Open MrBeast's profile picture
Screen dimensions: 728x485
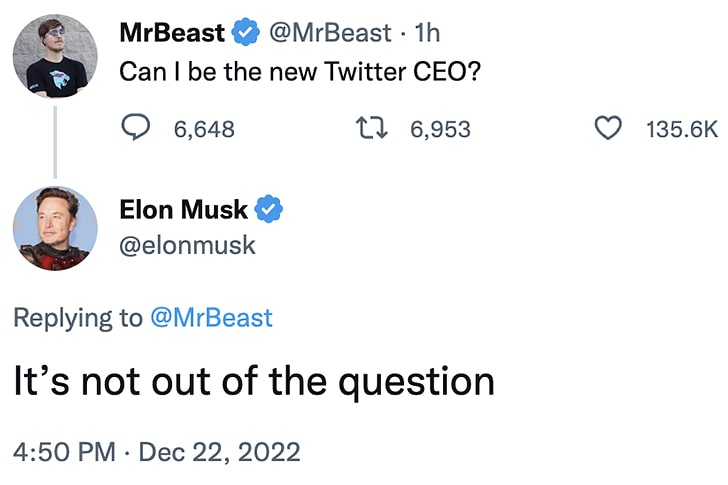[x=55, y=56]
